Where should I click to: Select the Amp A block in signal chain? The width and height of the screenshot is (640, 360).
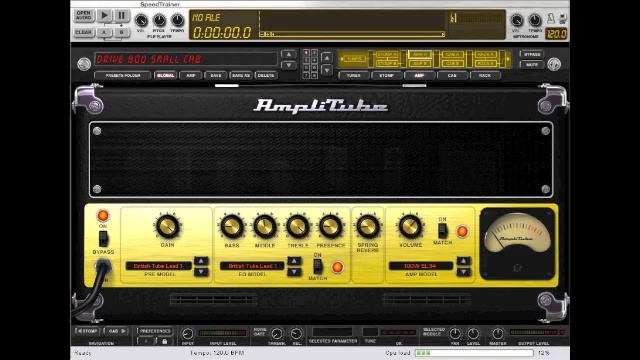coord(419,54)
